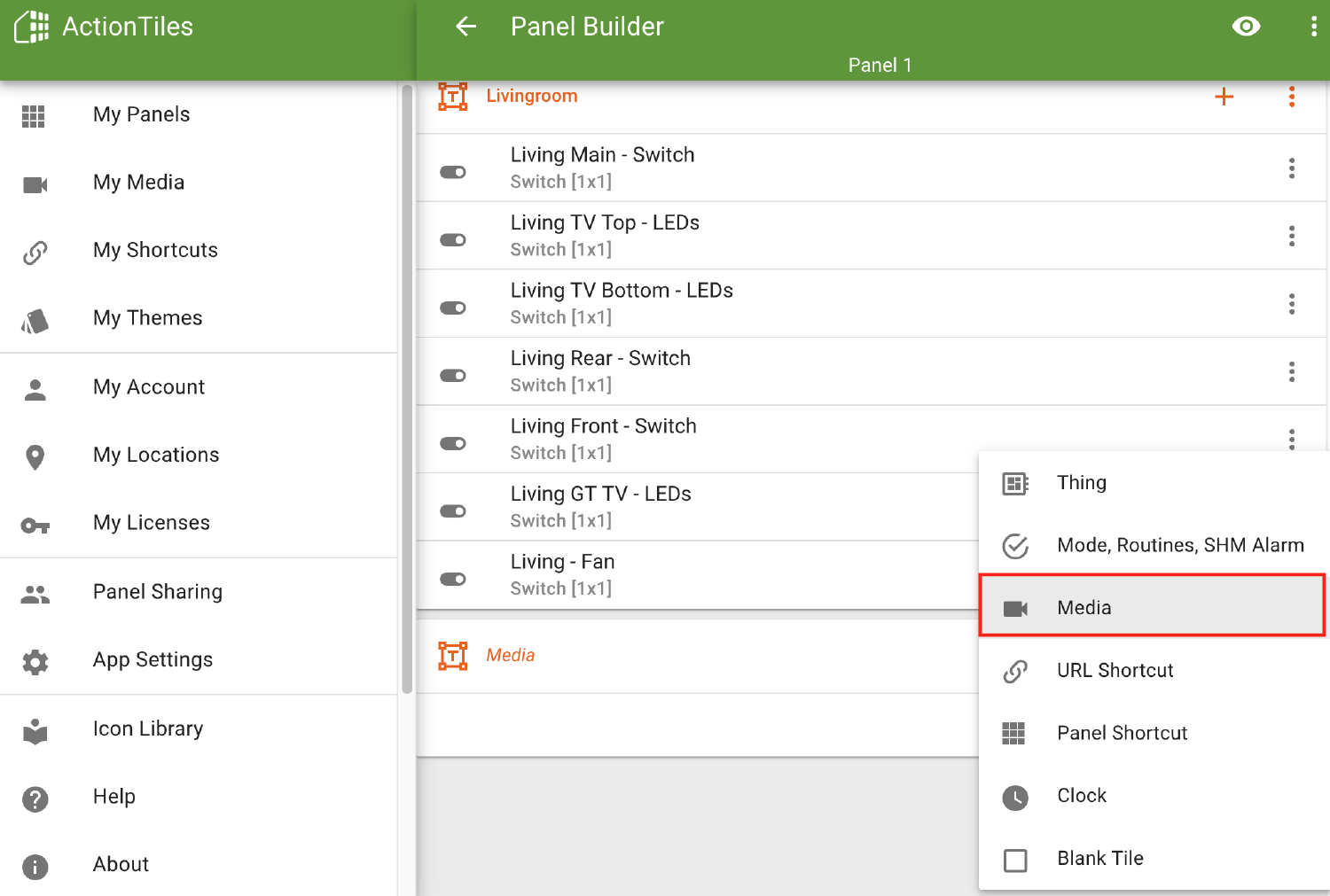
Task: Toggle the Living - Fan switch
Action: point(452,578)
